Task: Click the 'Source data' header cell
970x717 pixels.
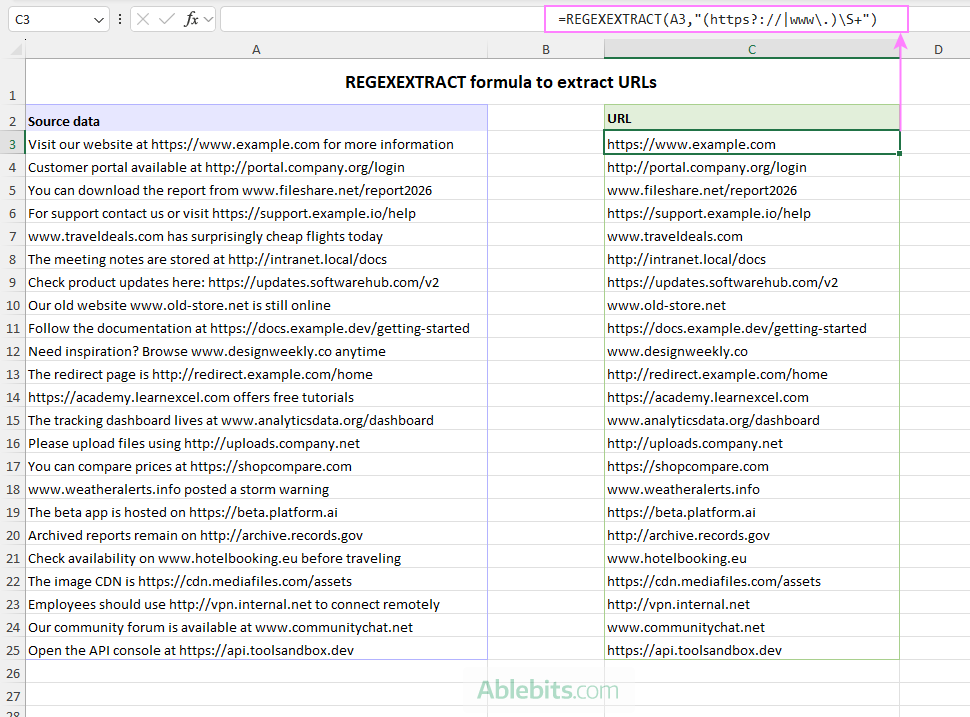Action: coord(256,119)
